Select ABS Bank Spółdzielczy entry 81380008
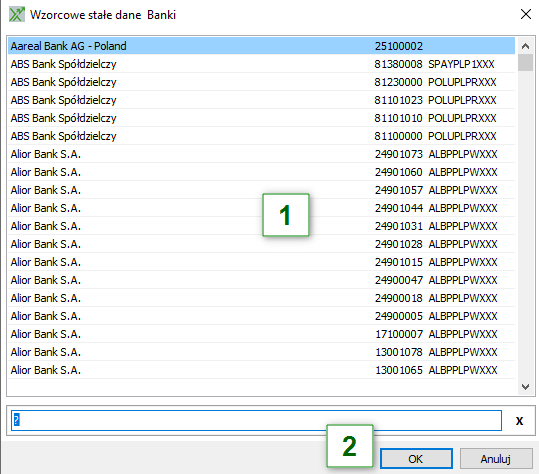539x474 pixels. 261,64
